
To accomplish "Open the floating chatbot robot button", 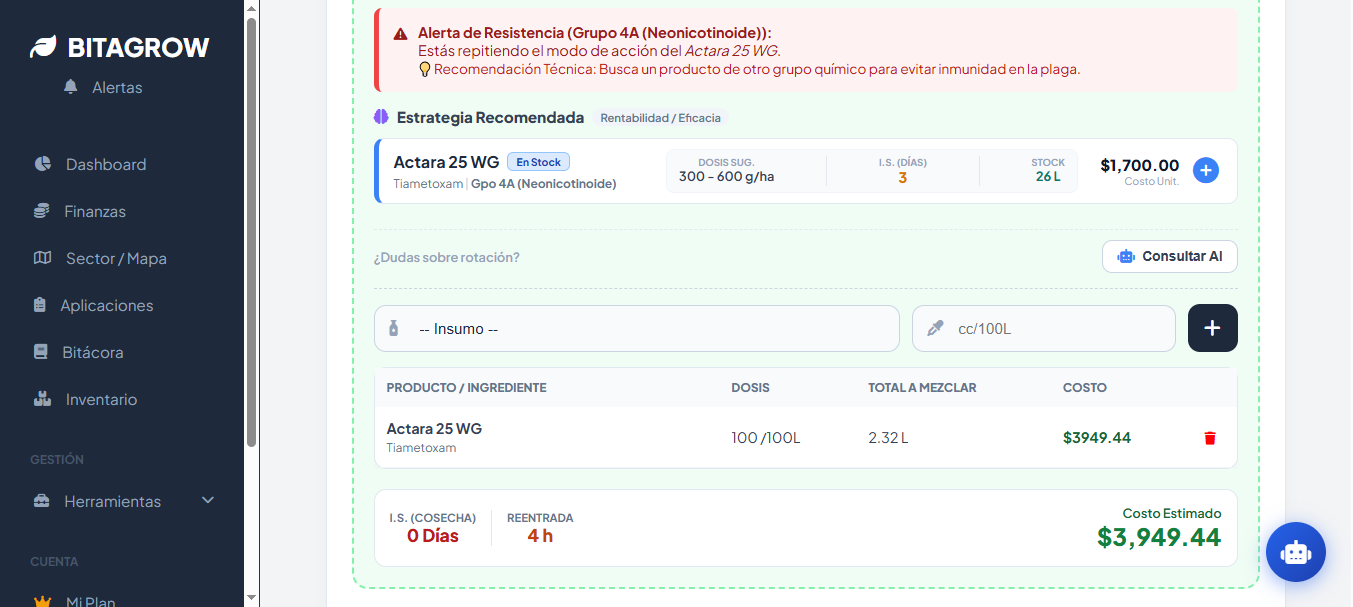I will tap(1295, 552).
